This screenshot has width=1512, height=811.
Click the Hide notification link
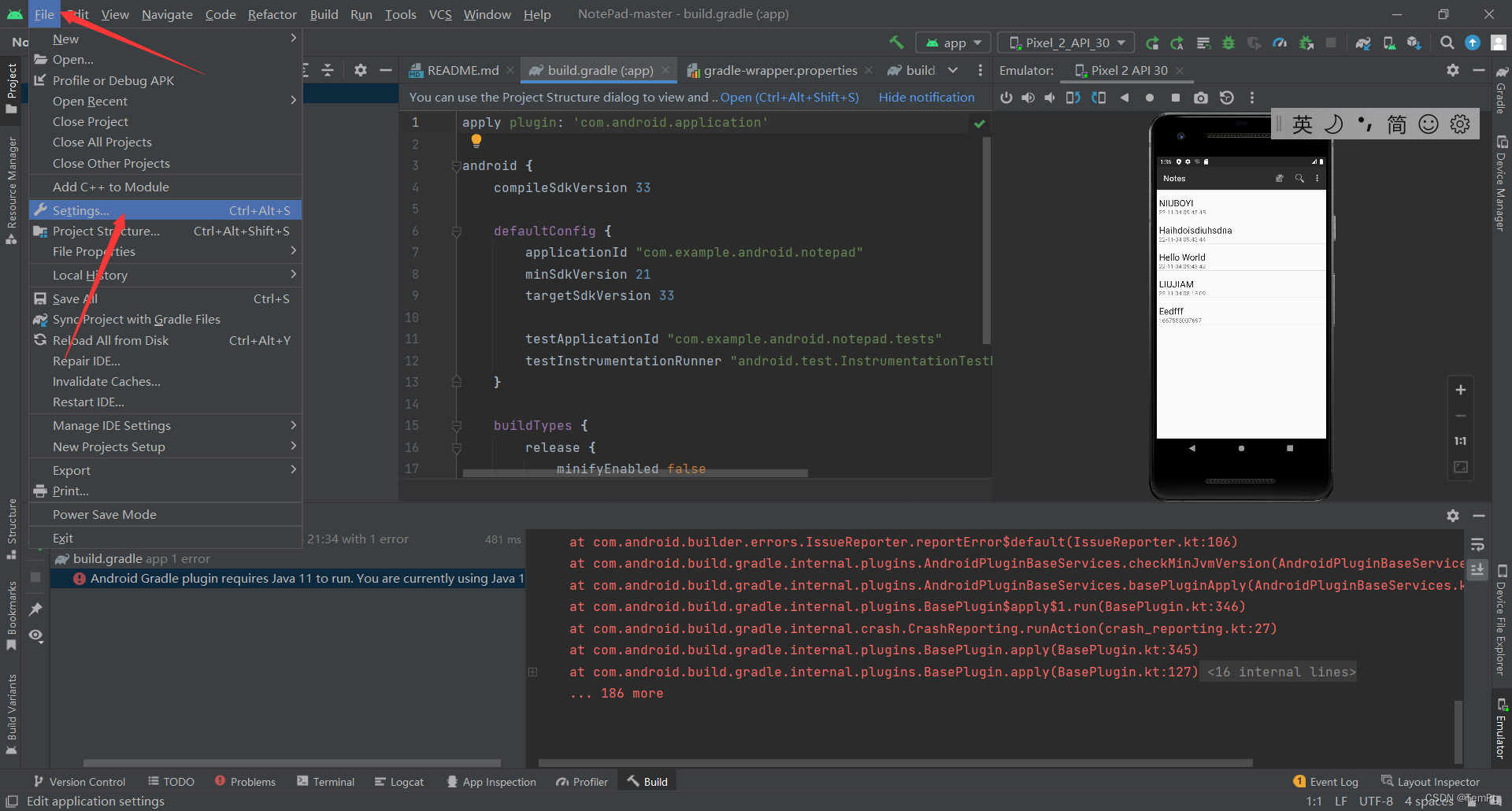point(927,97)
